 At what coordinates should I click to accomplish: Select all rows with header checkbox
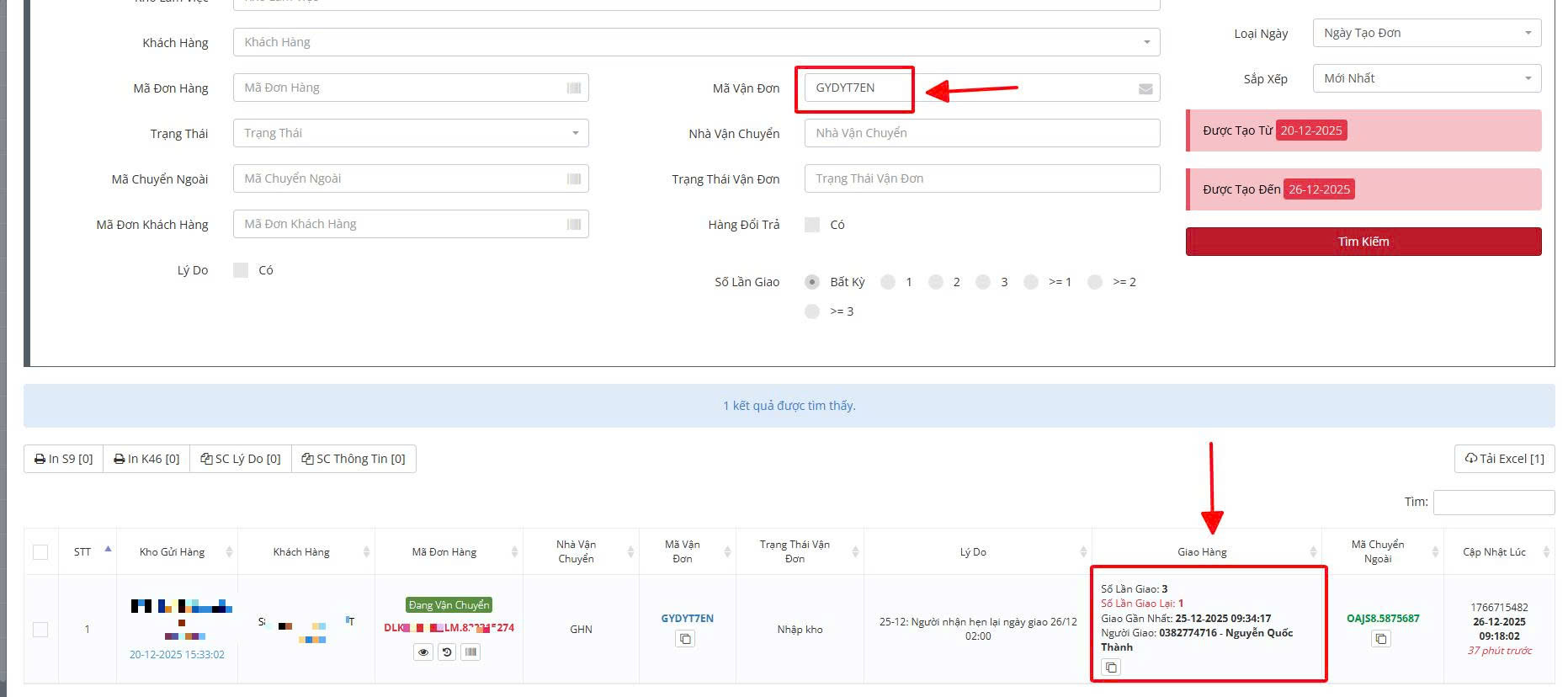[40, 552]
